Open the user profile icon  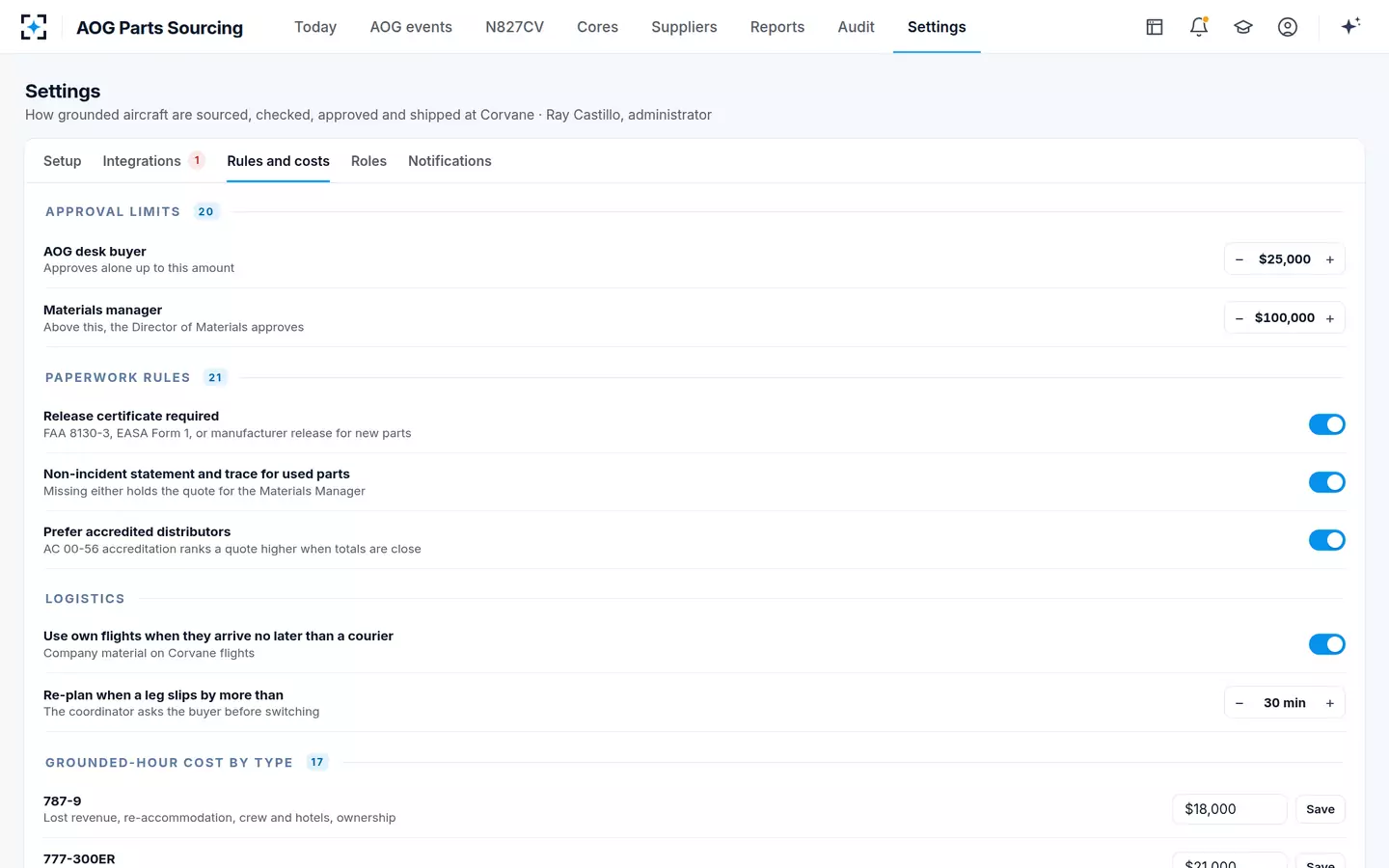pyautogui.click(x=1288, y=27)
